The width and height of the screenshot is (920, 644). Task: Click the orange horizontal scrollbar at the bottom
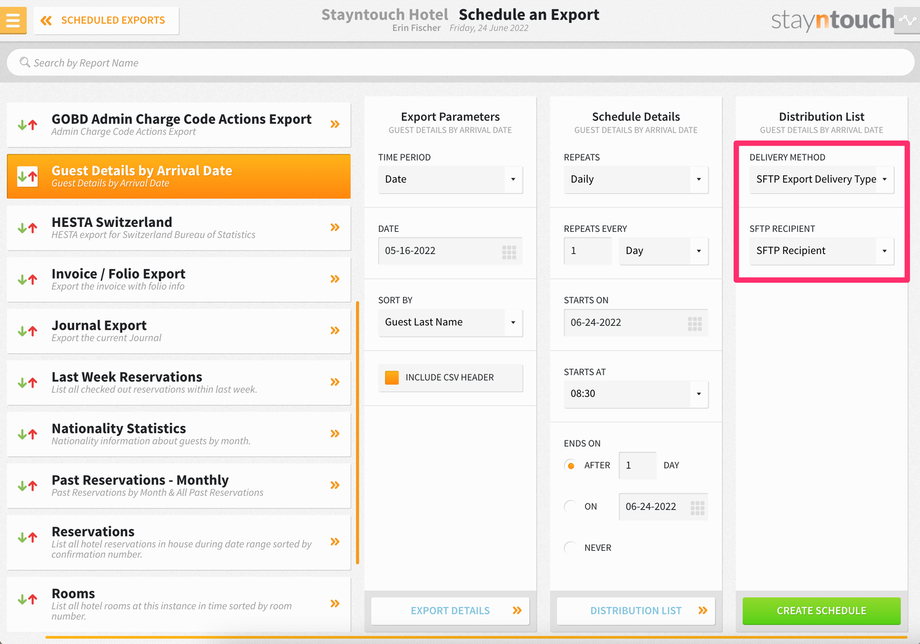476,637
